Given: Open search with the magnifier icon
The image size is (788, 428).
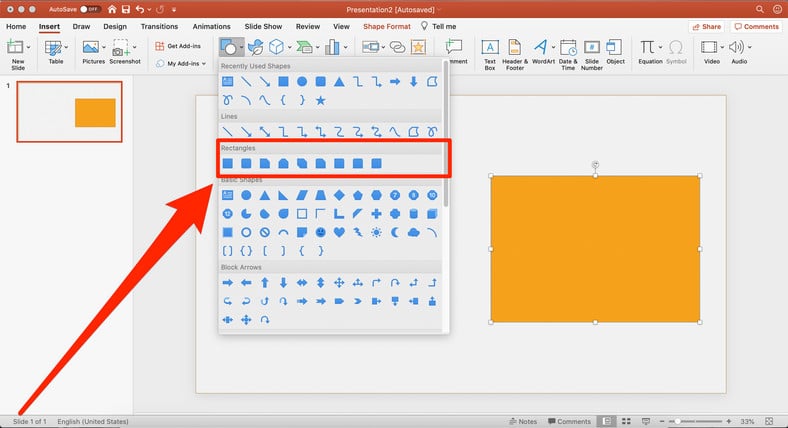Looking at the screenshot, I should coord(760,9).
